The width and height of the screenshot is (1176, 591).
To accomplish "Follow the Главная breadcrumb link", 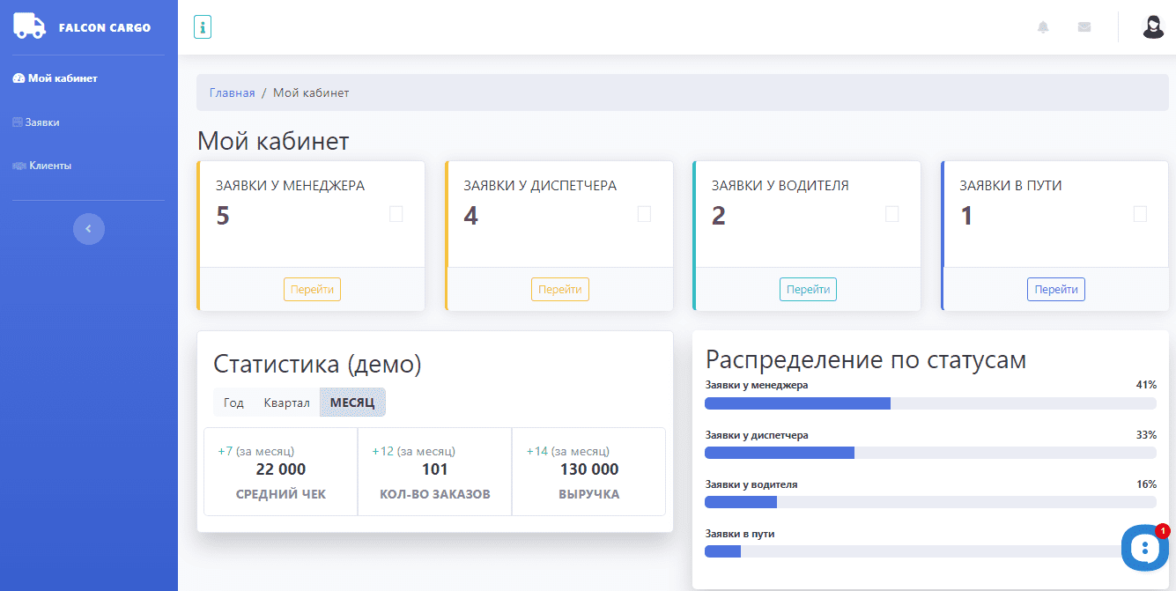I will [232, 93].
